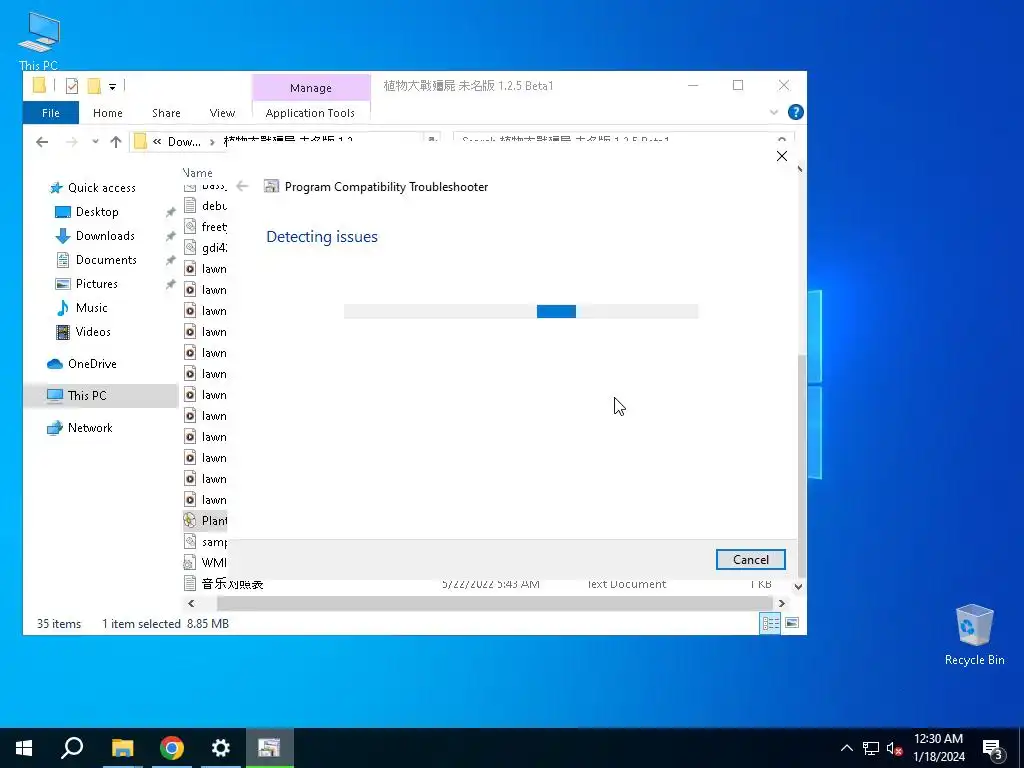Select the freet file in list
This screenshot has height=768, width=1024.
pos(205,227)
